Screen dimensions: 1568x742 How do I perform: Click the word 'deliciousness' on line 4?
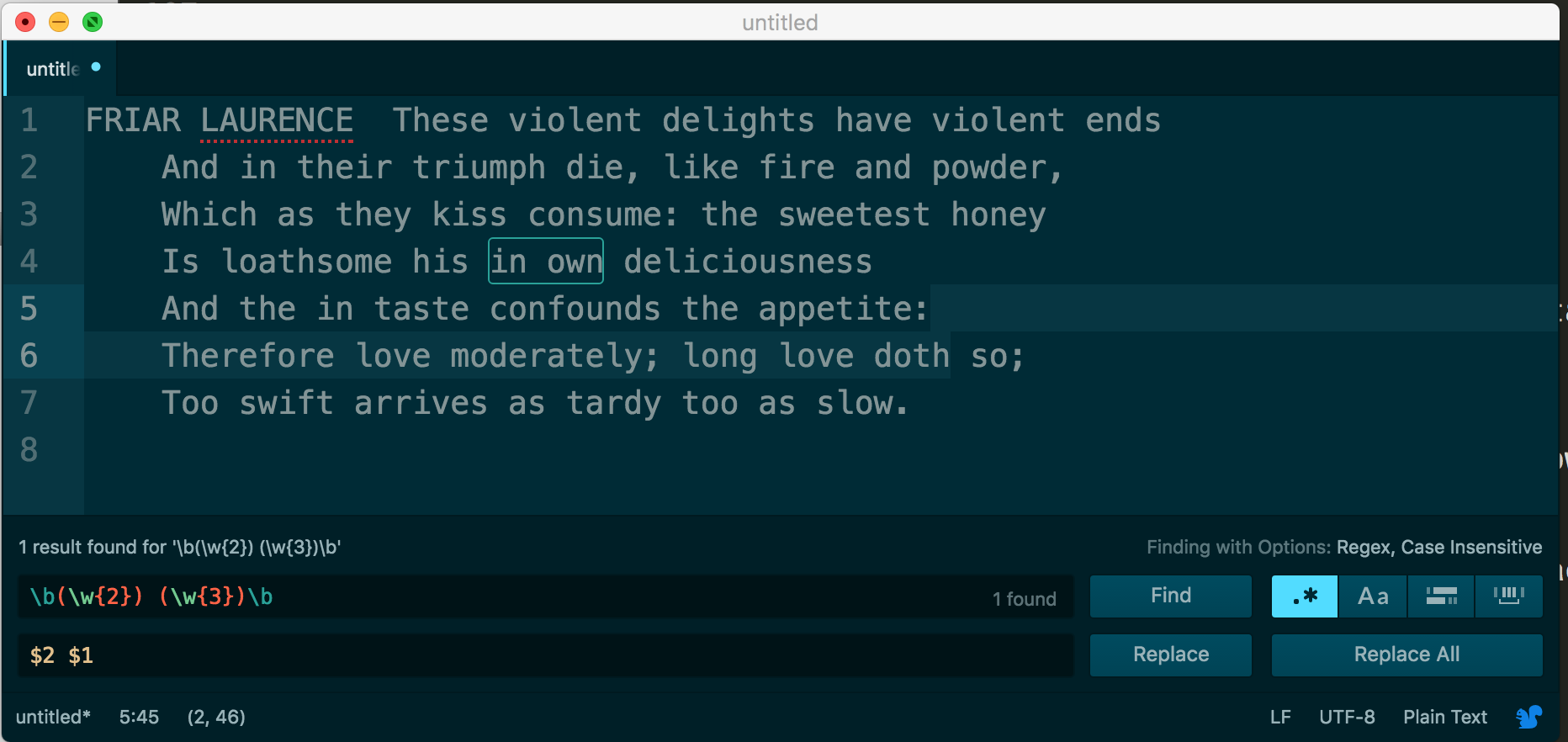tap(748, 262)
